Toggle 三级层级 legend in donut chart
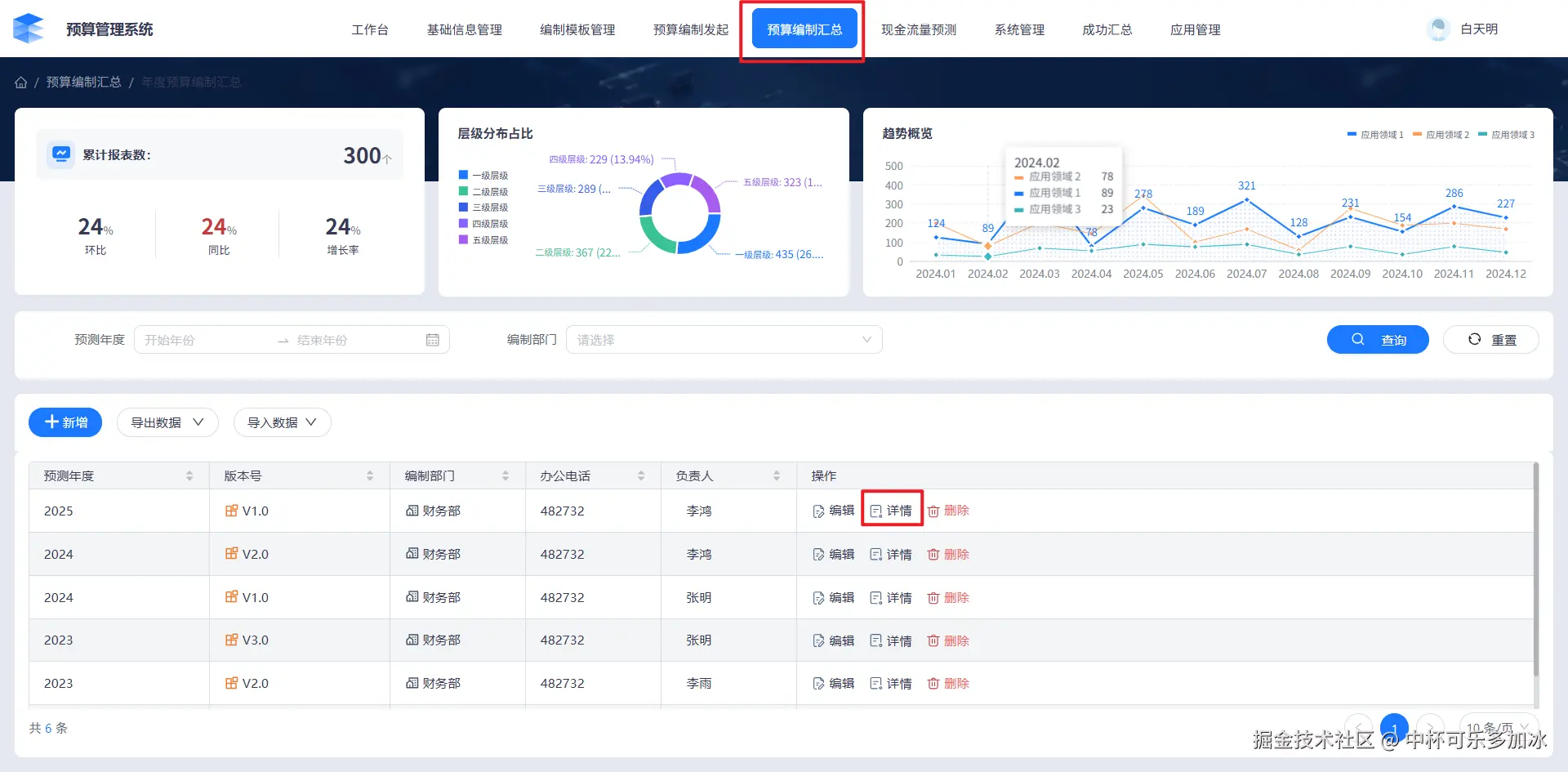The height and width of the screenshot is (772, 1568). [483, 208]
